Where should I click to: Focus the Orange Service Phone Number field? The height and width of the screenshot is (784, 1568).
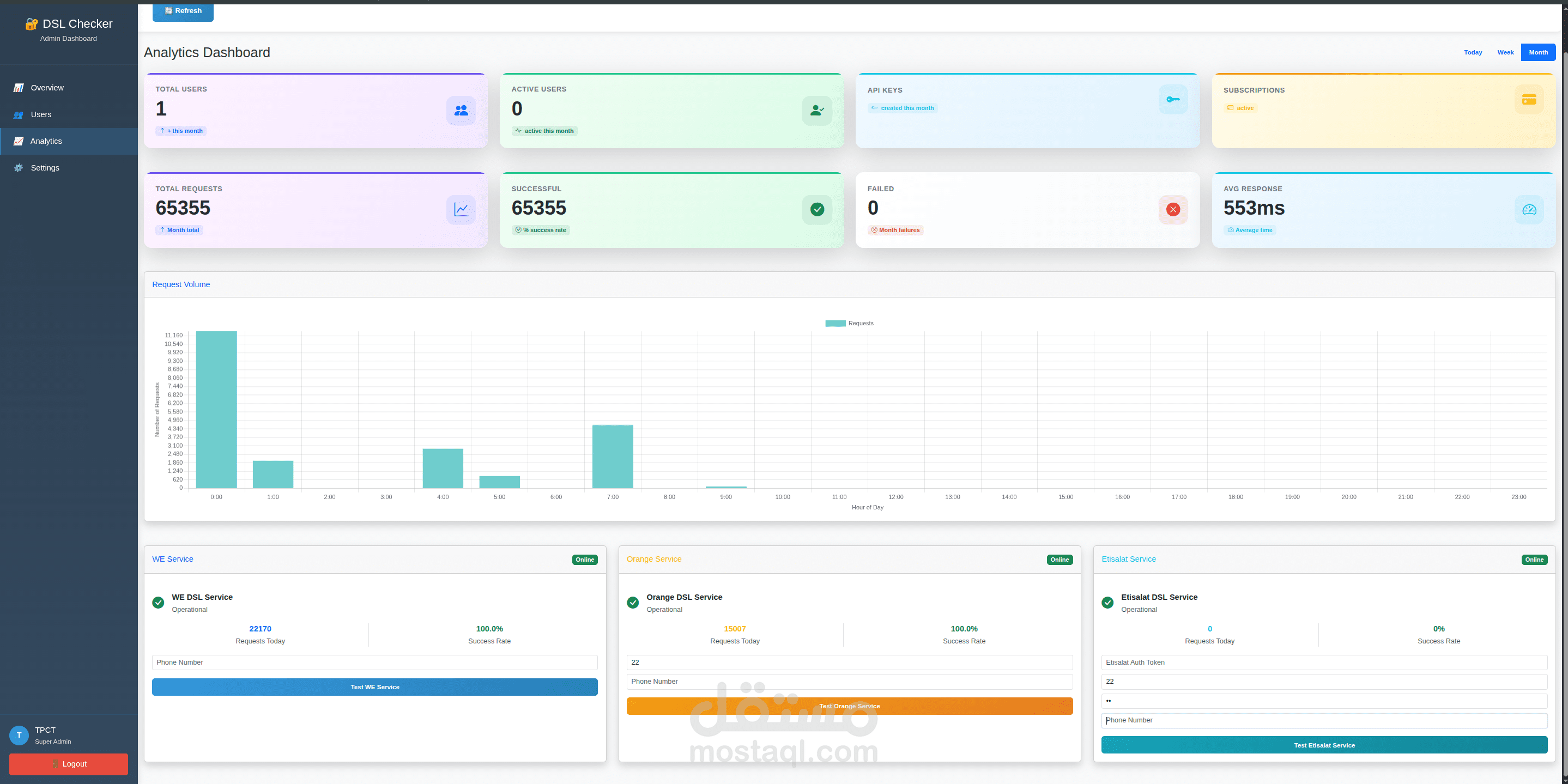point(850,682)
